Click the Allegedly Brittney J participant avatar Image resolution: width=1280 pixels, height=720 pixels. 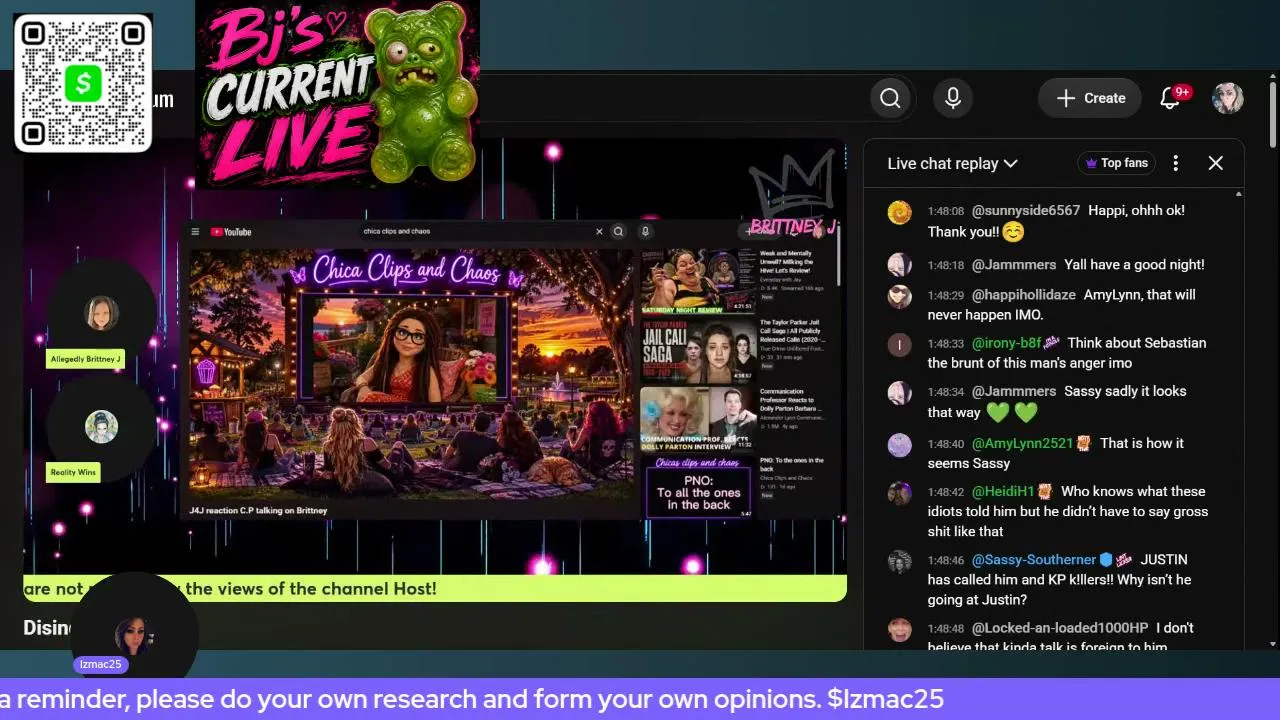point(102,313)
